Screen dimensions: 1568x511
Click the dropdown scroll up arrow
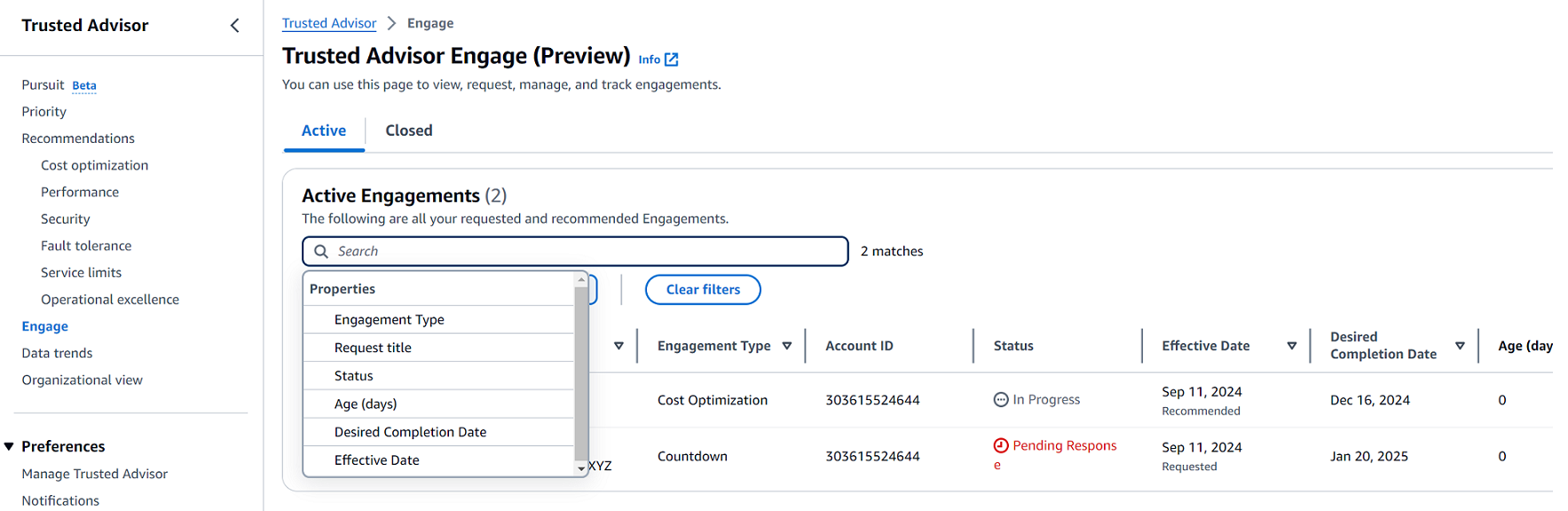[581, 279]
